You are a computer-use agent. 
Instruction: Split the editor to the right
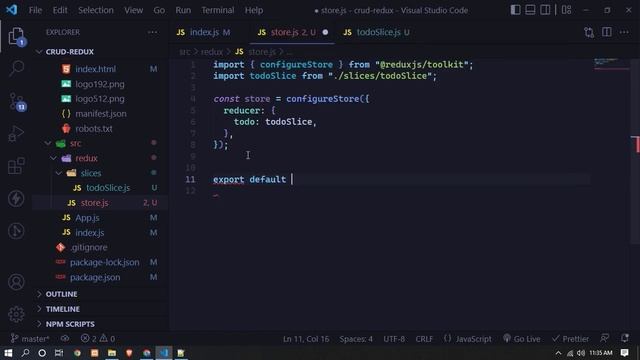coord(607,32)
